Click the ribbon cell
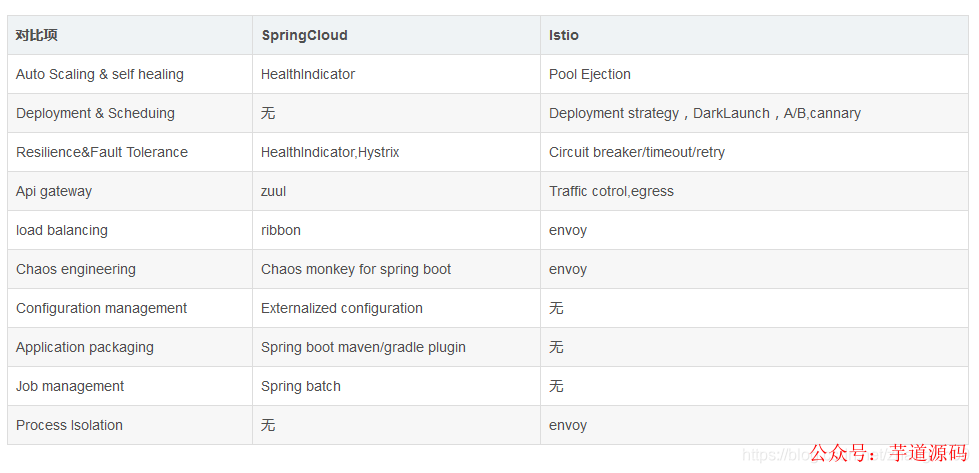 pos(281,230)
